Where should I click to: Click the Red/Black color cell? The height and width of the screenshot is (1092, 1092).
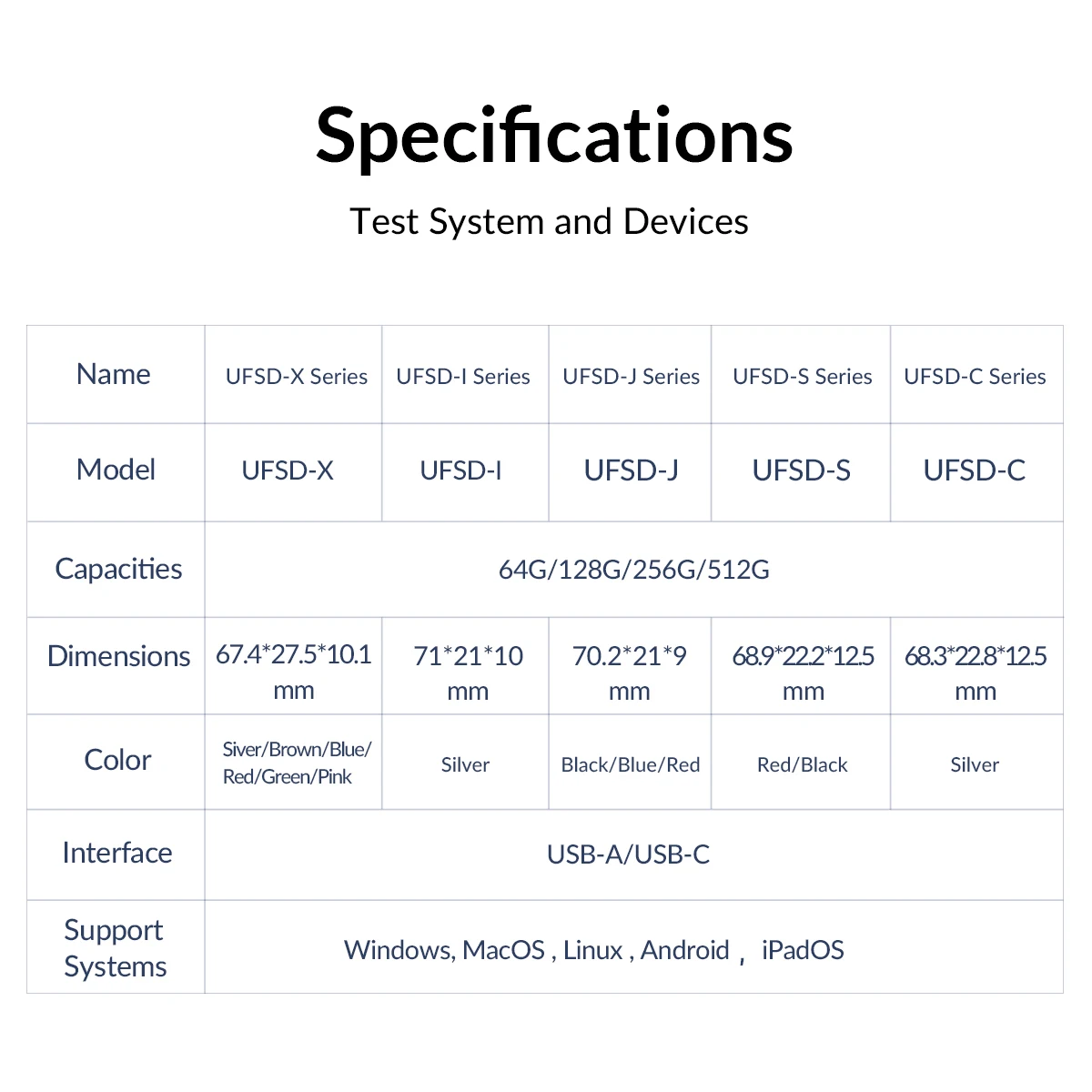(802, 764)
